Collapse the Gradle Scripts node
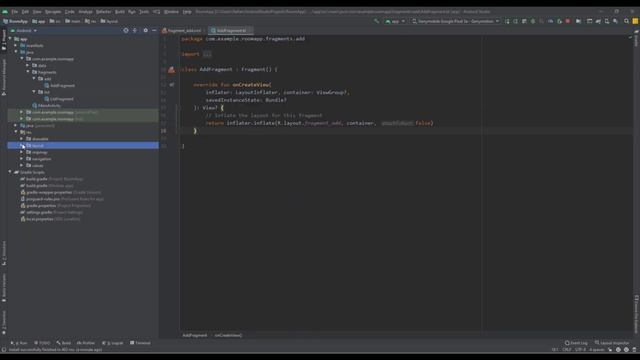The height and width of the screenshot is (360, 640). tap(10, 172)
